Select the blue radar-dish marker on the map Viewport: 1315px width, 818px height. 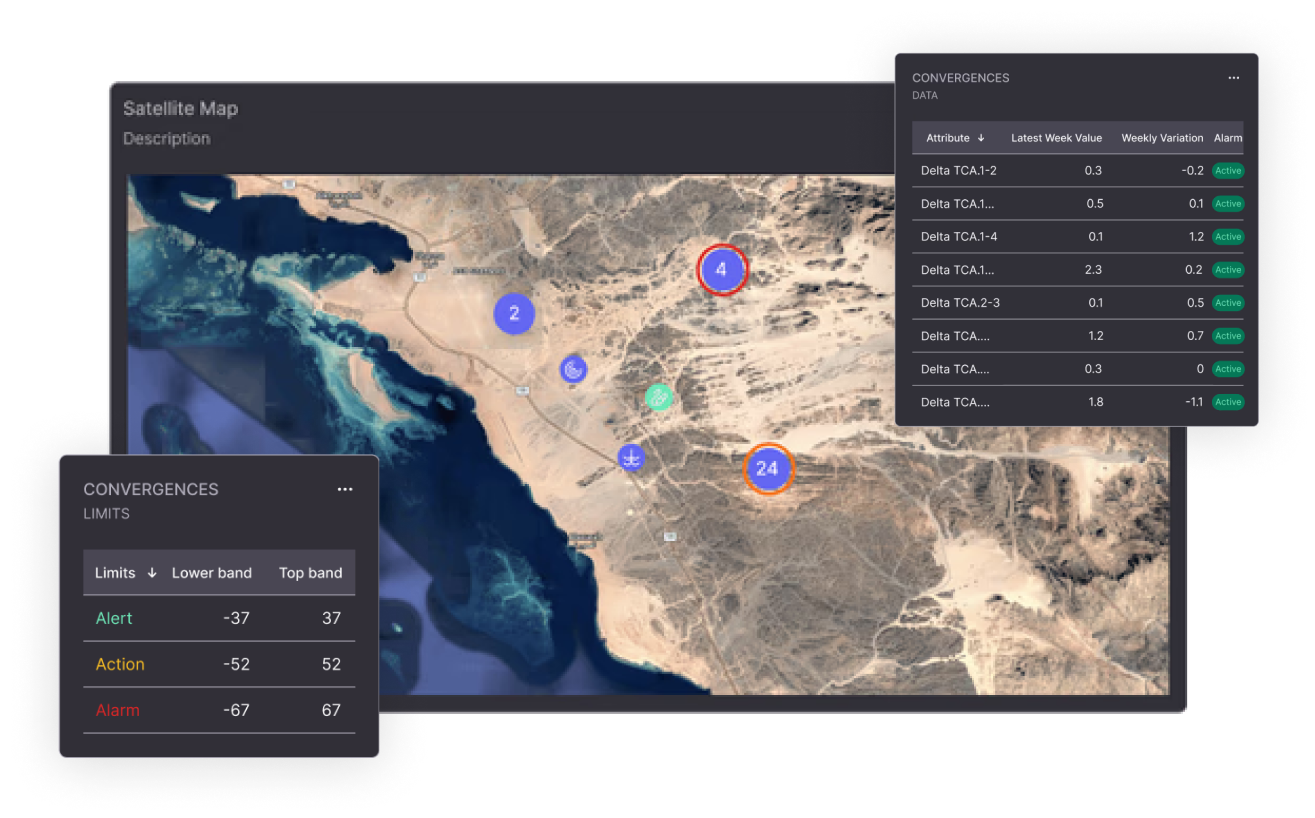[573, 369]
